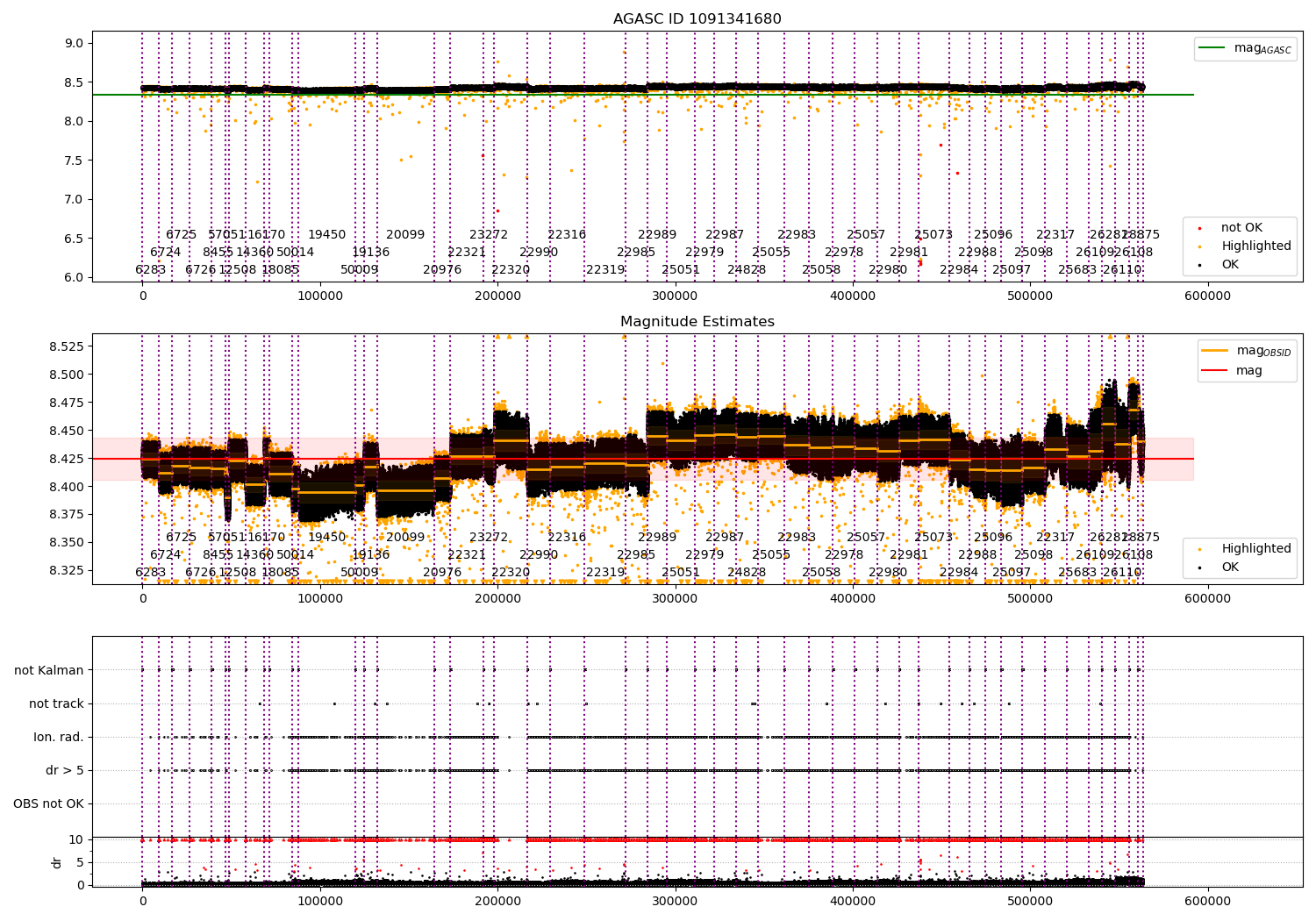This screenshot has height=921, width=1316.
Task: Click the 300000 x-axis tick in top plot
Action: point(676,296)
